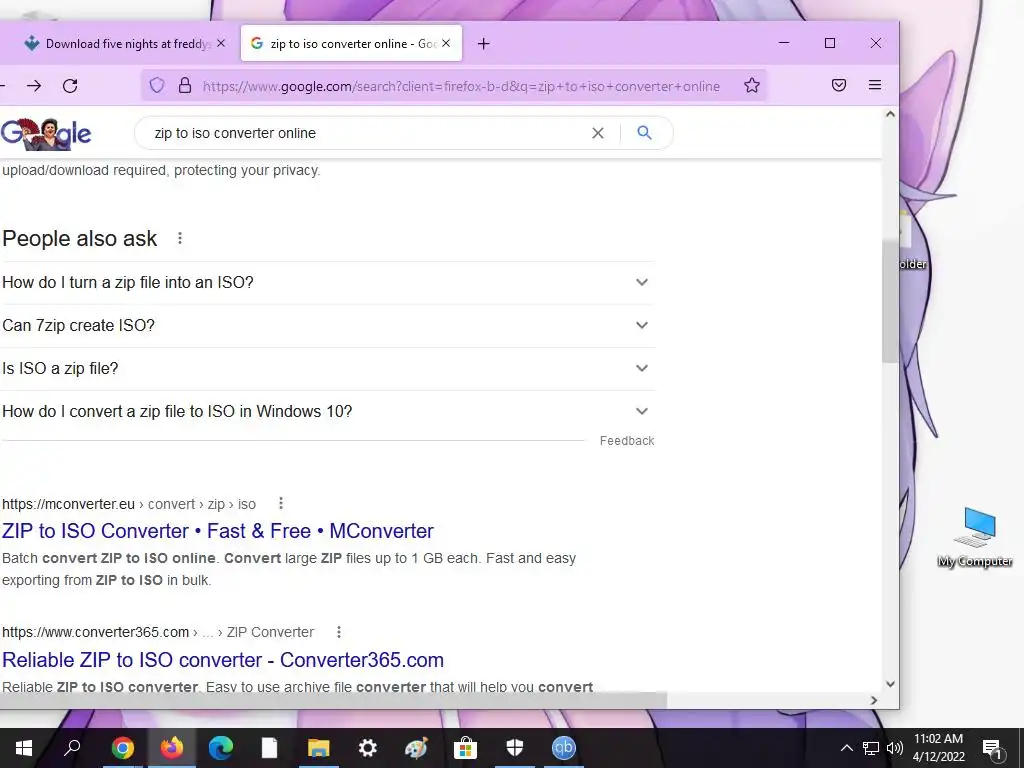The height and width of the screenshot is (768, 1024).
Task: Open a new tab with plus icon
Action: click(x=483, y=44)
